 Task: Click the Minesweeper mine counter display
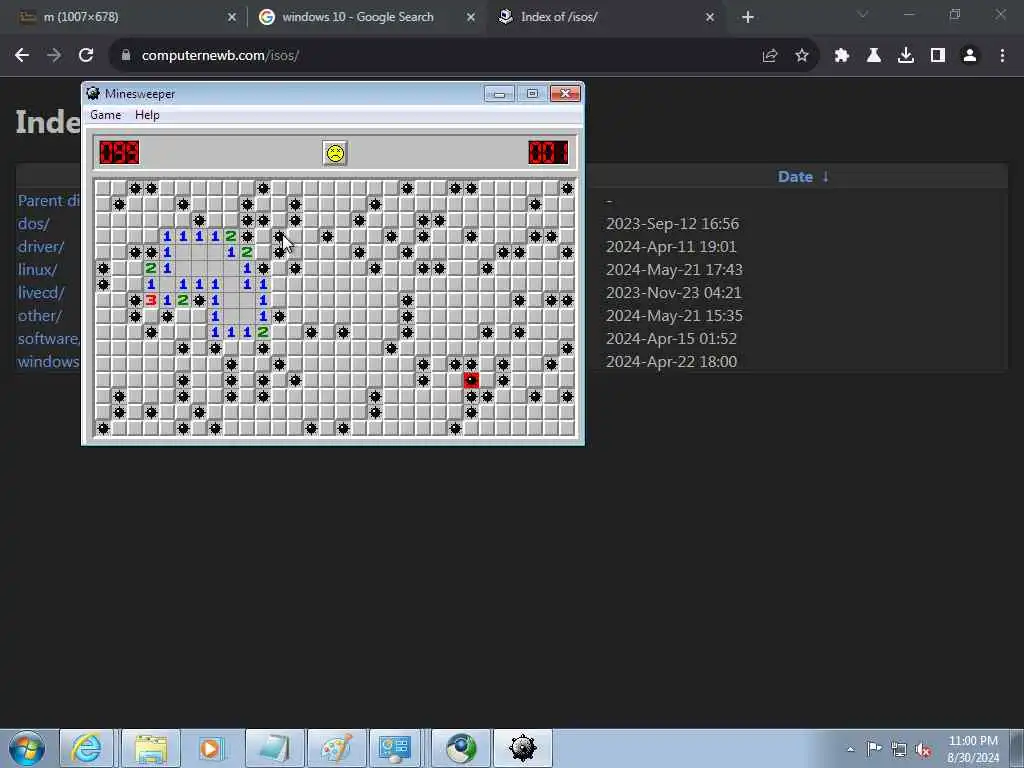point(120,153)
